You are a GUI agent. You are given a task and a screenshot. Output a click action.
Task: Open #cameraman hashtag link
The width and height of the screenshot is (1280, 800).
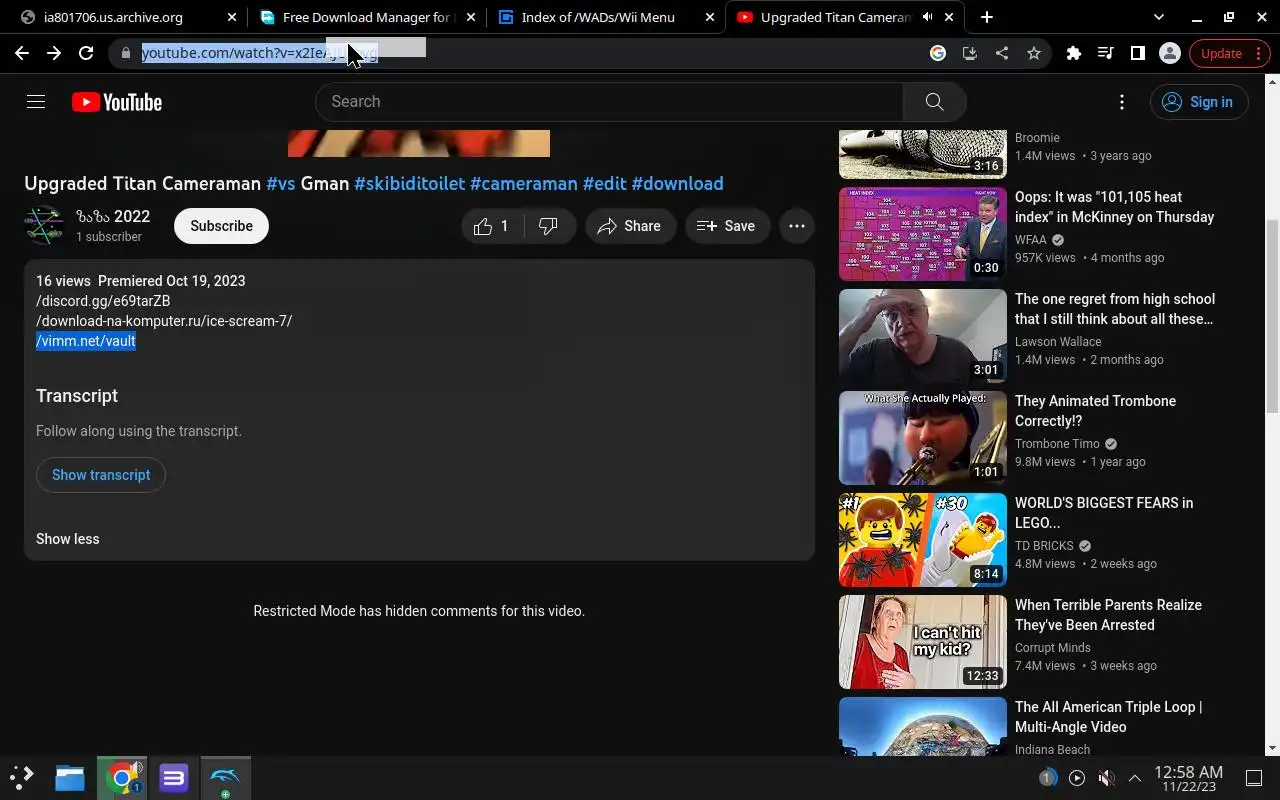click(524, 184)
